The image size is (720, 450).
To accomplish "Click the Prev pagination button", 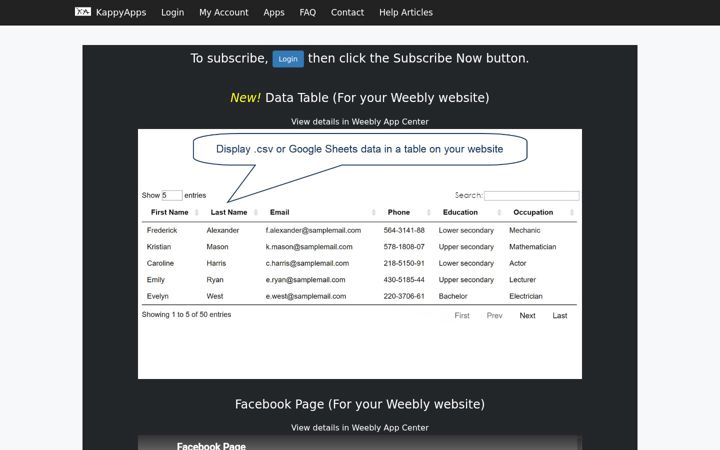I will pyautogui.click(x=495, y=315).
